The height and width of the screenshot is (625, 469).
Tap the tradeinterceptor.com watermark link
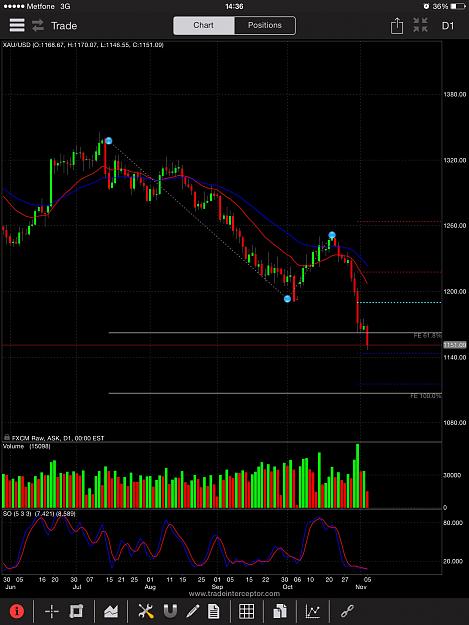click(234, 594)
